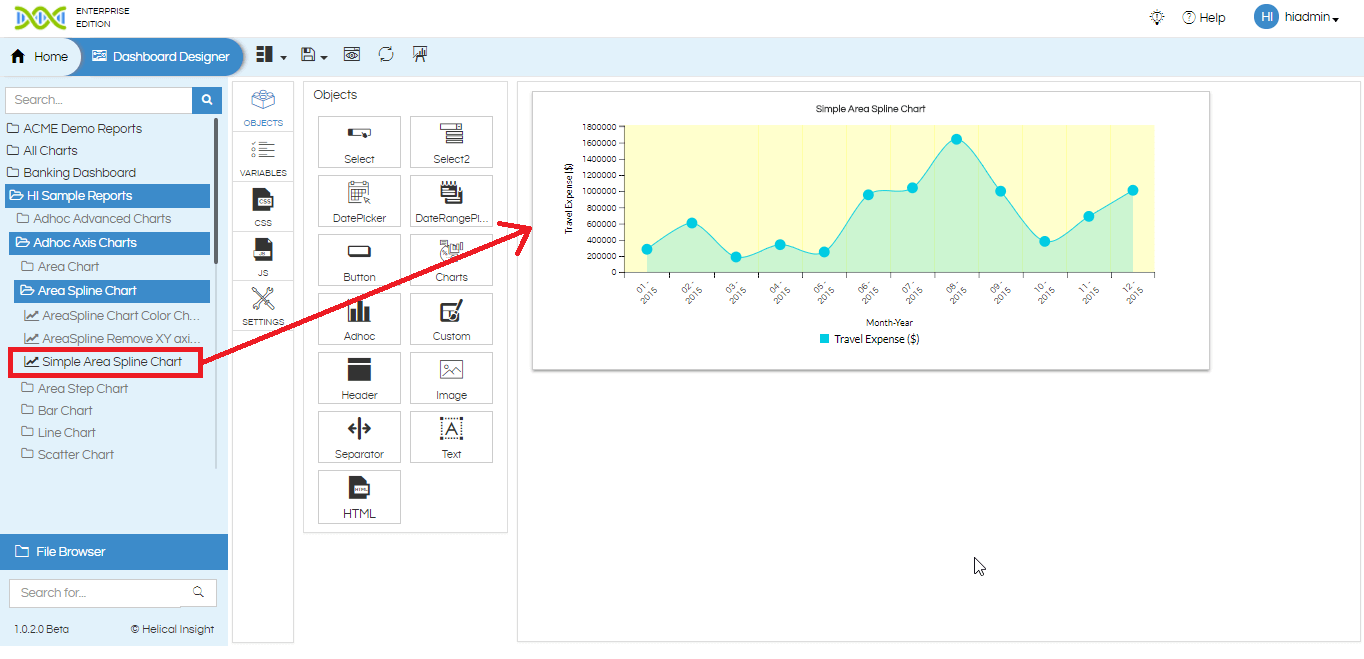Collapse HI Sample Reports folder
The image size is (1364, 659).
(x=107, y=196)
